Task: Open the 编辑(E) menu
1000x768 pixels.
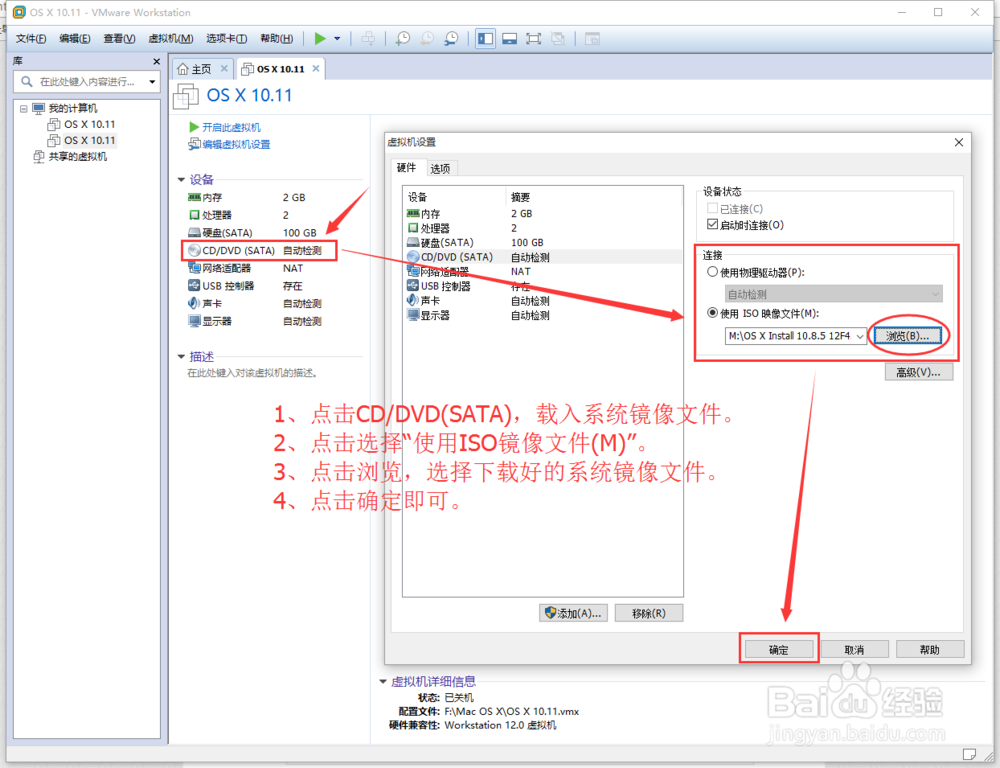Action: click(75, 39)
